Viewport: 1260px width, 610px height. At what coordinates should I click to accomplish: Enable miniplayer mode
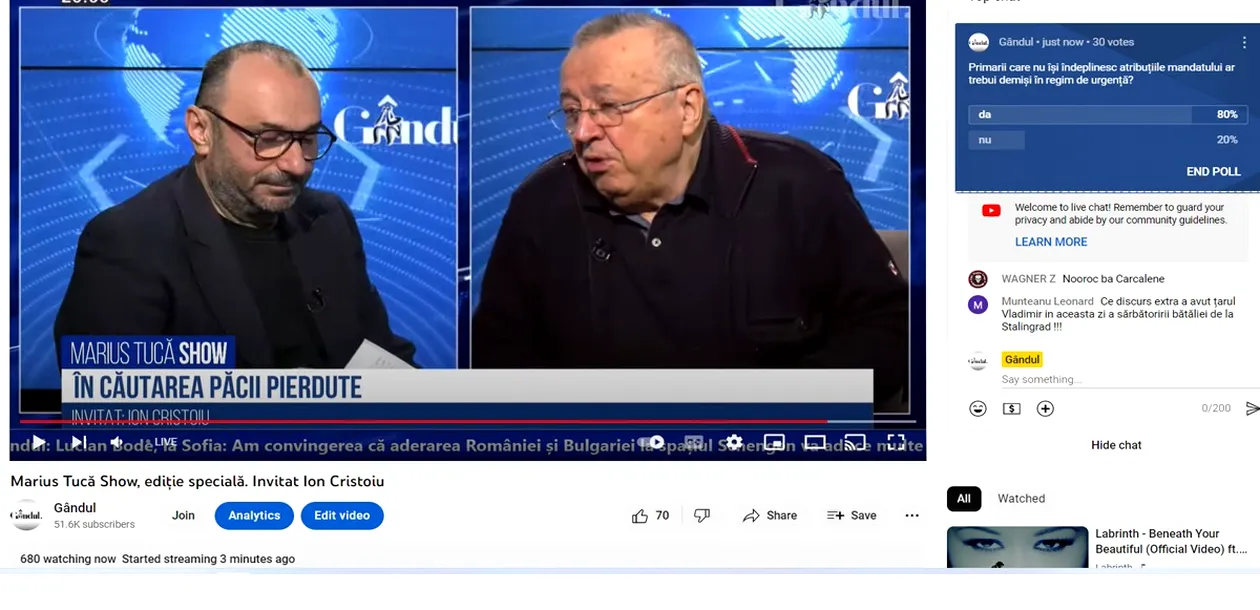click(x=774, y=442)
